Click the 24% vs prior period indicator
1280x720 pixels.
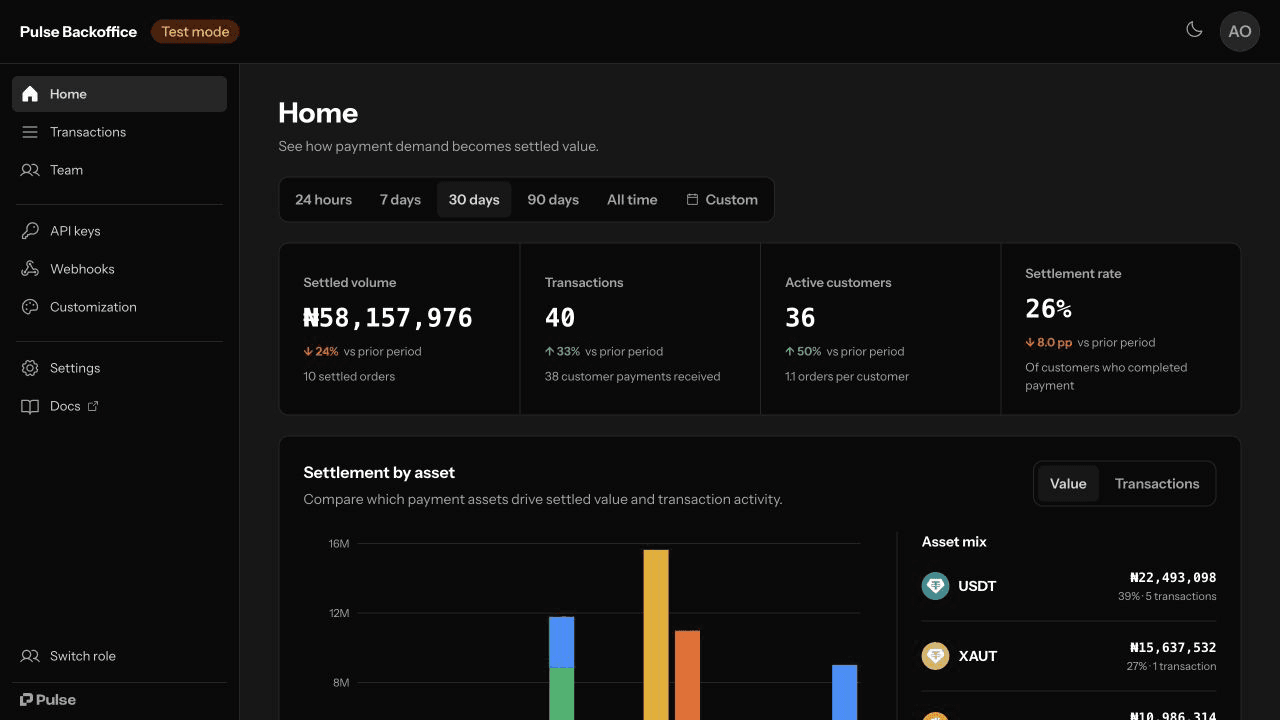[363, 351]
